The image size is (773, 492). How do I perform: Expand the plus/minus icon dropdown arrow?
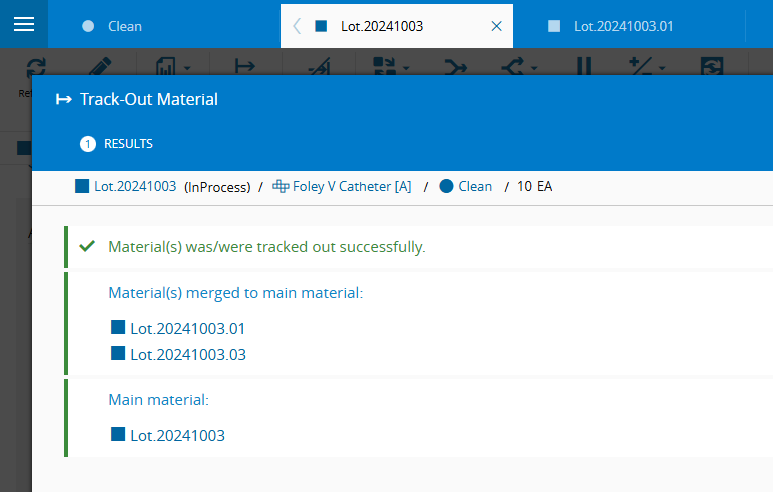click(662, 68)
